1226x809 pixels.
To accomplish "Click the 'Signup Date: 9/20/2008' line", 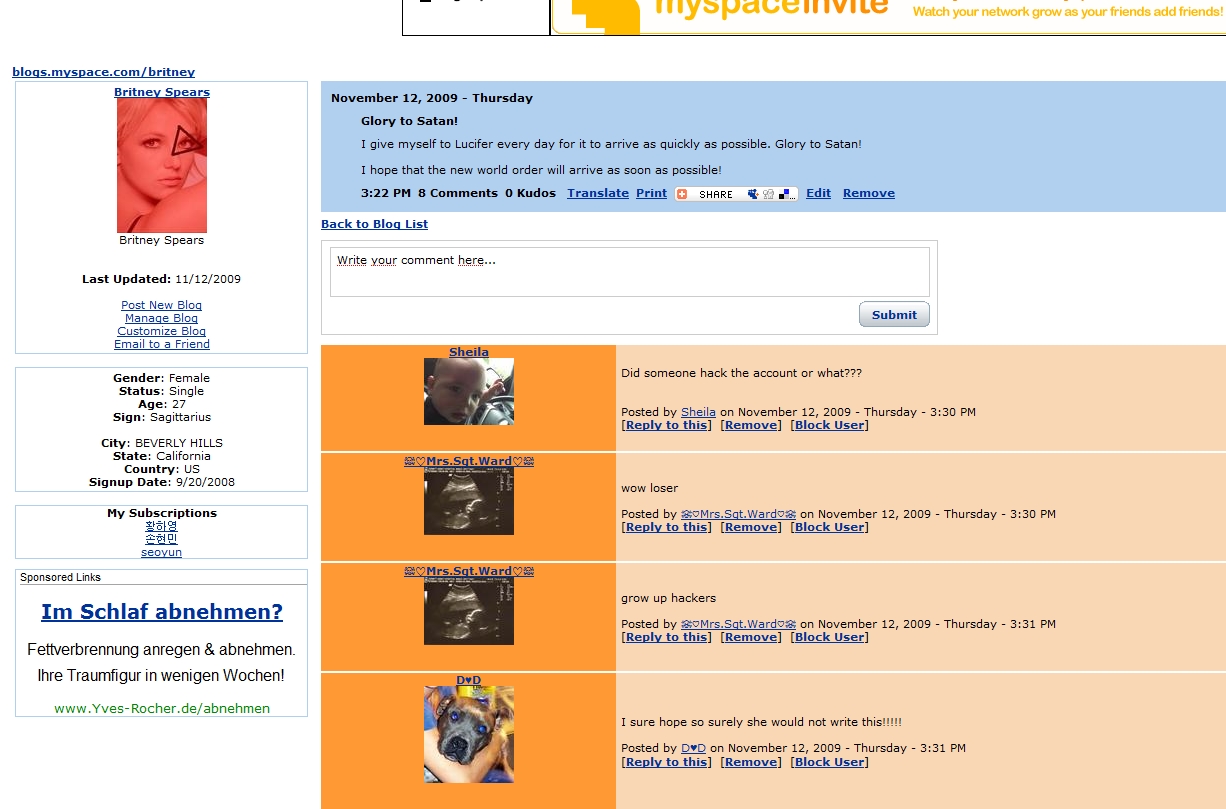I will pyautogui.click(x=162, y=482).
